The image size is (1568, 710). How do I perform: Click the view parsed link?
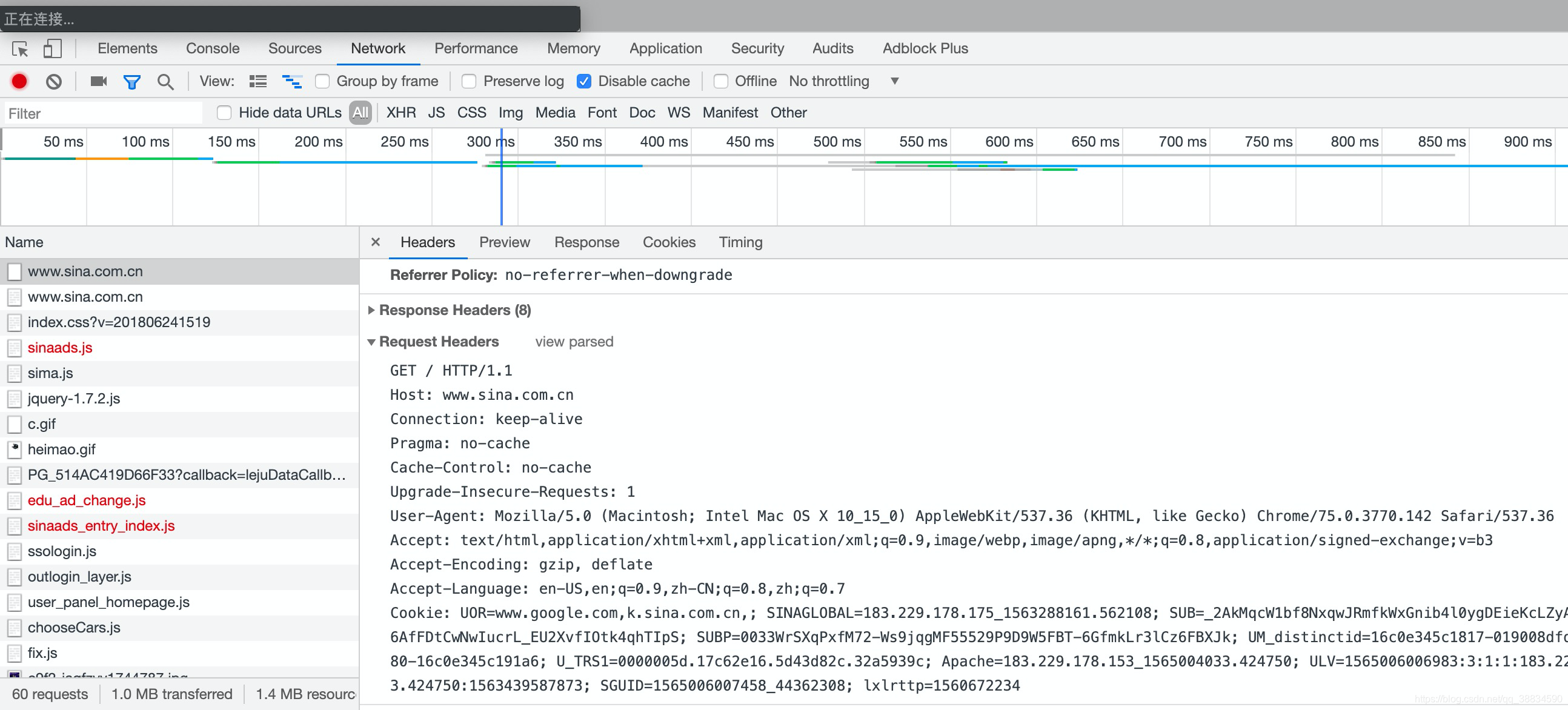(x=574, y=342)
